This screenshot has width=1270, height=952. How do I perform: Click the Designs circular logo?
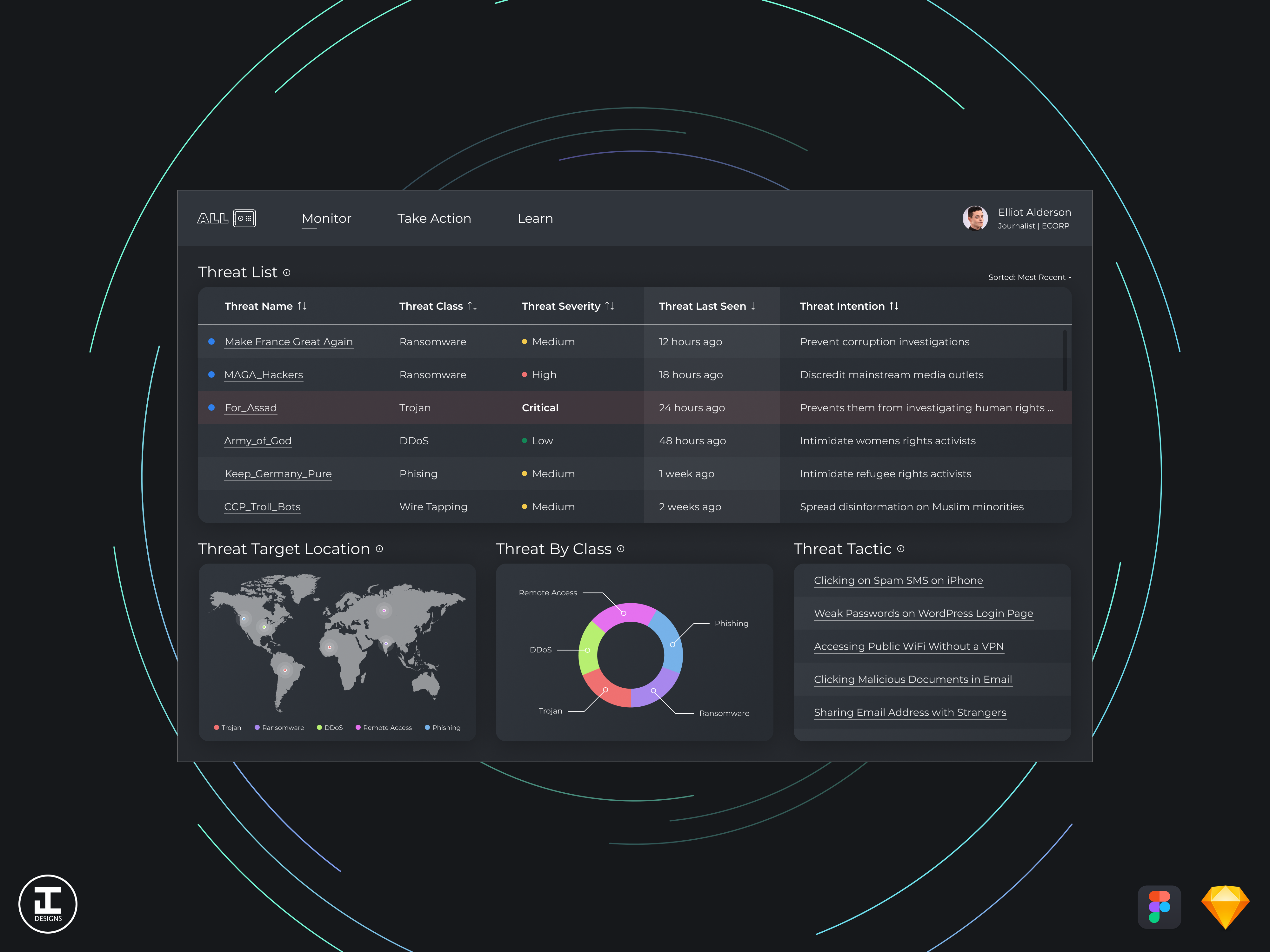click(x=48, y=903)
